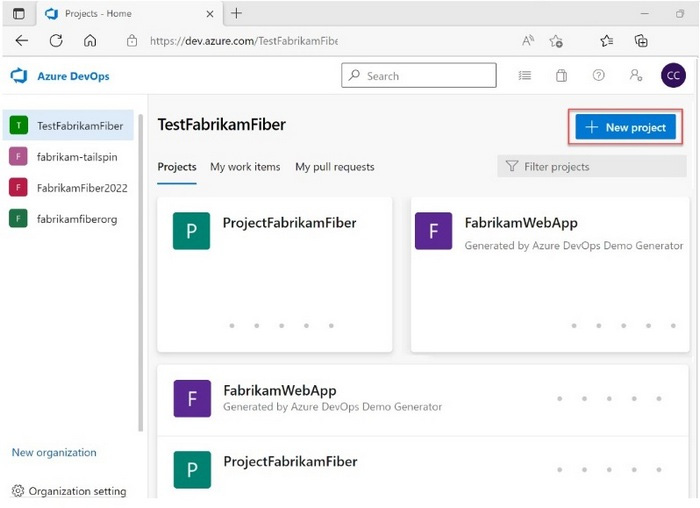Close the Projects - Home tab
The height and width of the screenshot is (508, 700).
tap(209, 14)
